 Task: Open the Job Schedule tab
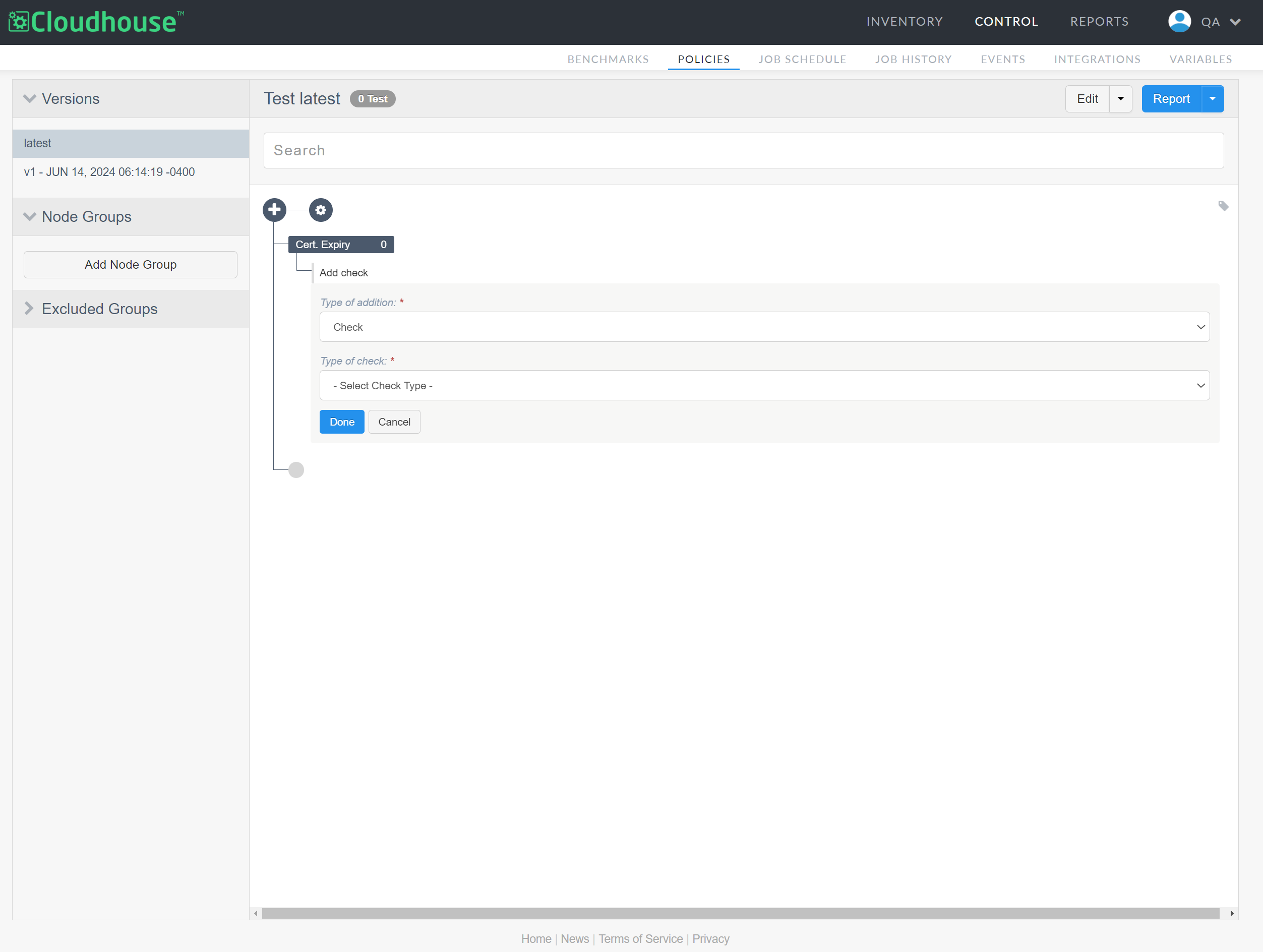pos(802,59)
